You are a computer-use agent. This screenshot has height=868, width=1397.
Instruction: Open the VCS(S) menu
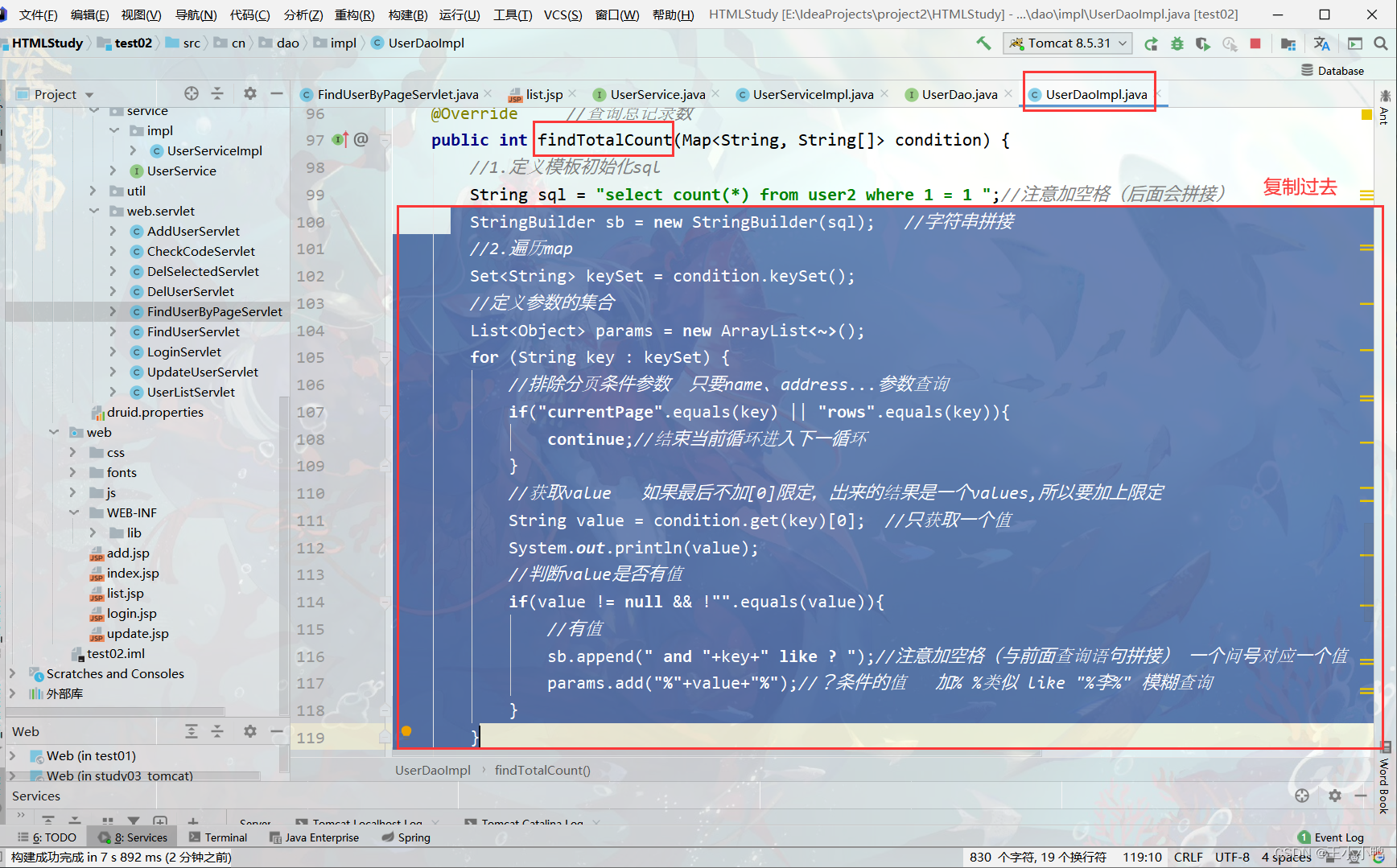(563, 14)
